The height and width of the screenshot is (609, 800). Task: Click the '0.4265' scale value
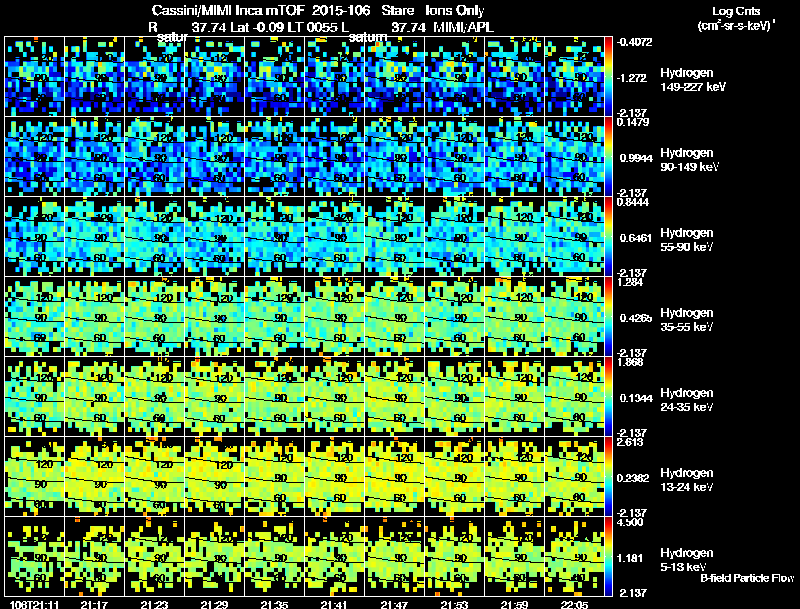point(636,318)
